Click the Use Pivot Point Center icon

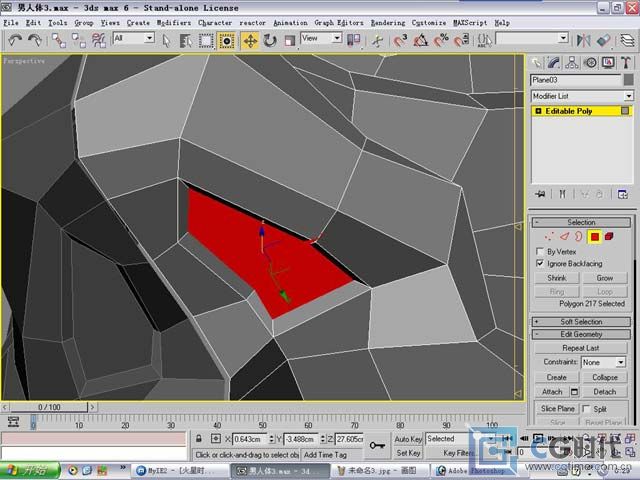point(353,40)
